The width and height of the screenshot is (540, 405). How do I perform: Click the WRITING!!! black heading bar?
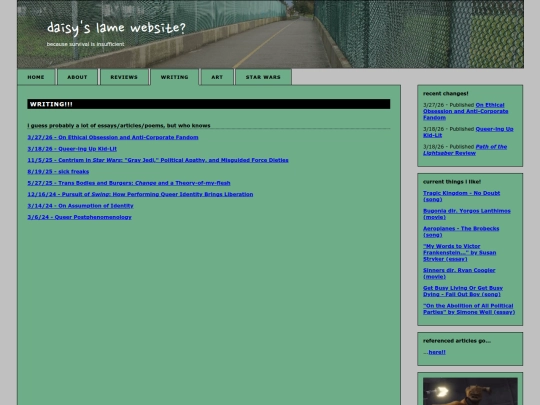click(209, 104)
